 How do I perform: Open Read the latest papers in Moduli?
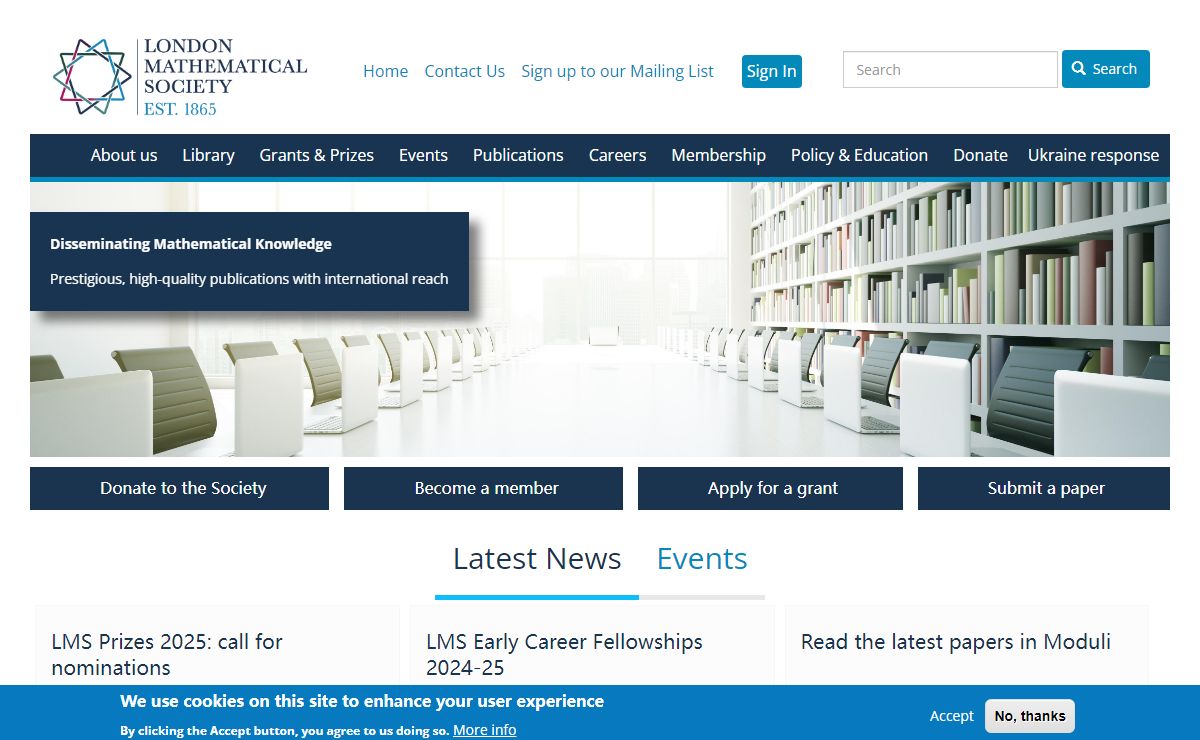(956, 642)
